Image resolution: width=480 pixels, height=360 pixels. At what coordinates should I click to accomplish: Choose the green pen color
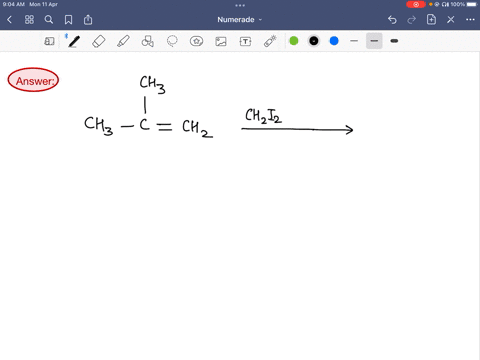[294, 41]
